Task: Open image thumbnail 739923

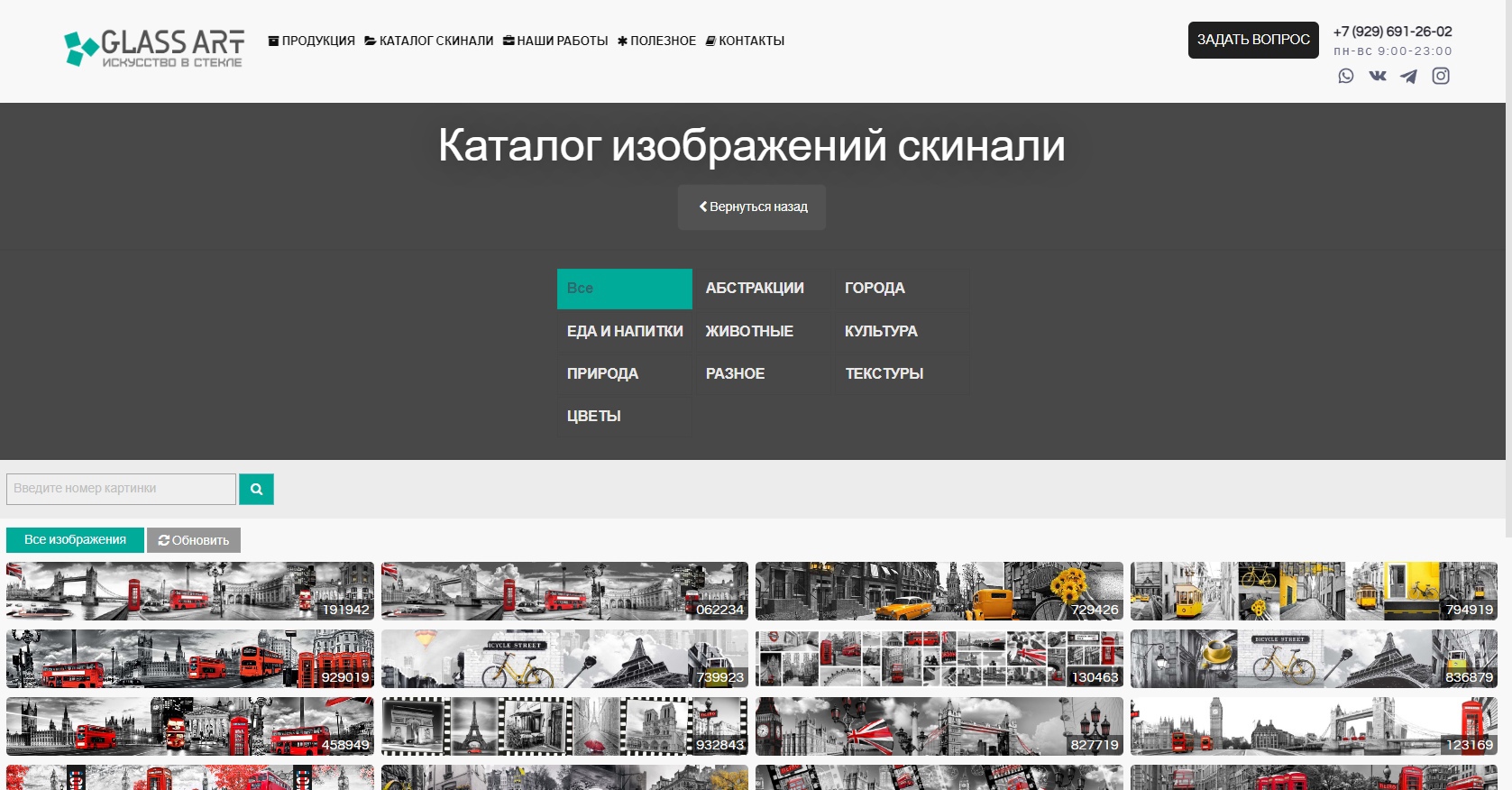Action: click(564, 658)
